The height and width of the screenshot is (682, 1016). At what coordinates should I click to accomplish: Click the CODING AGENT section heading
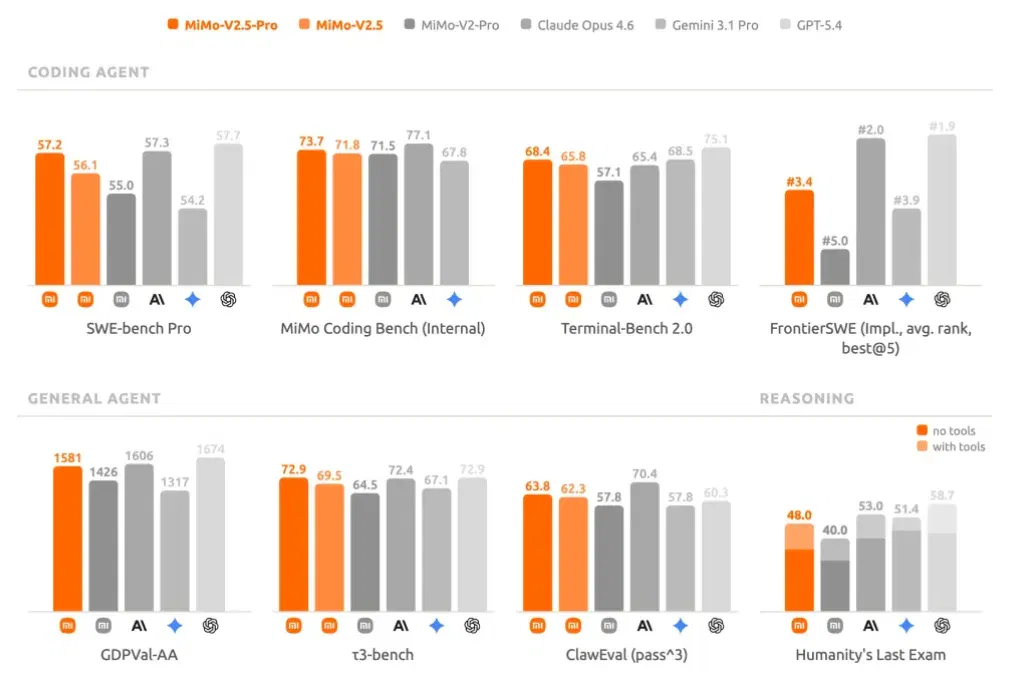pos(89,72)
